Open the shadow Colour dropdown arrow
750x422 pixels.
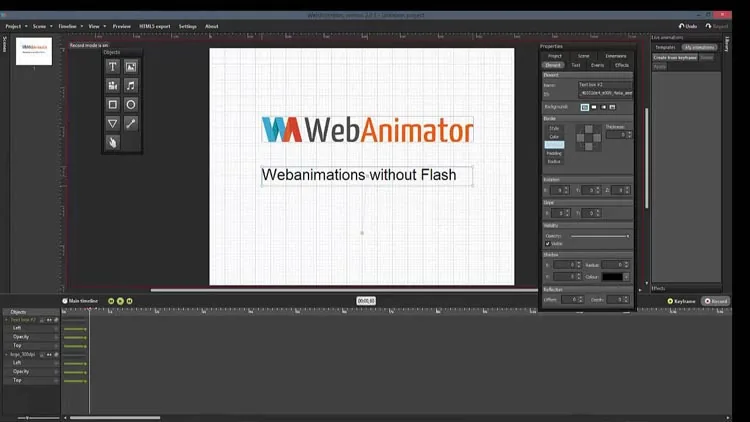(626, 277)
